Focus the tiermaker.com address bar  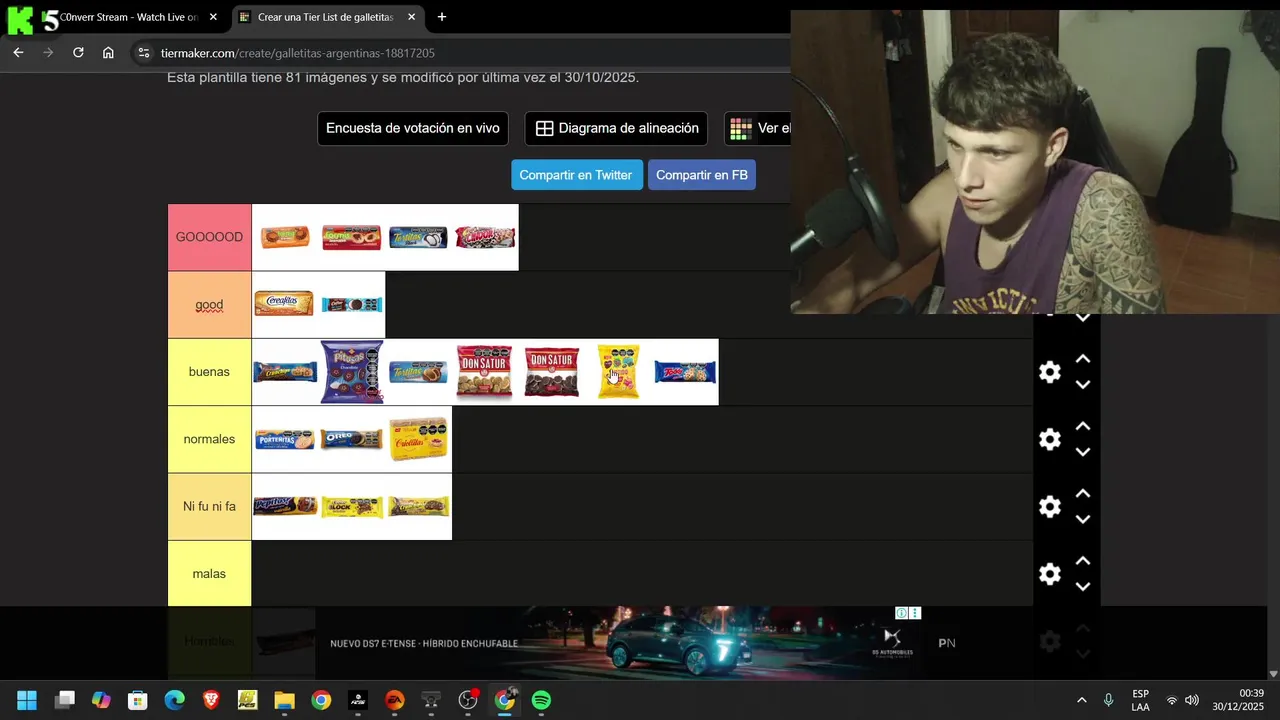(298, 53)
